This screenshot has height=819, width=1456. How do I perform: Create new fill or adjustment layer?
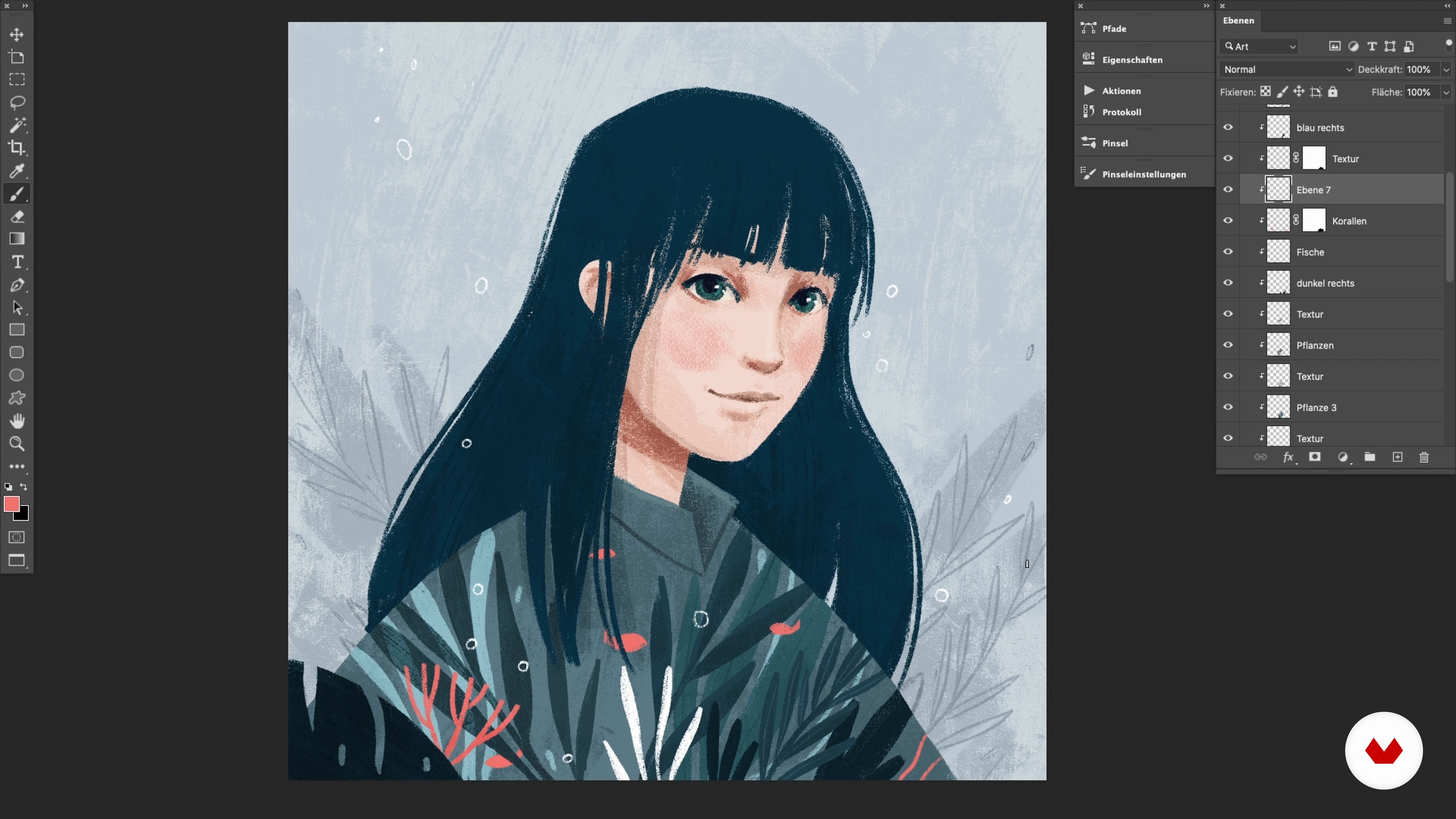(1343, 457)
